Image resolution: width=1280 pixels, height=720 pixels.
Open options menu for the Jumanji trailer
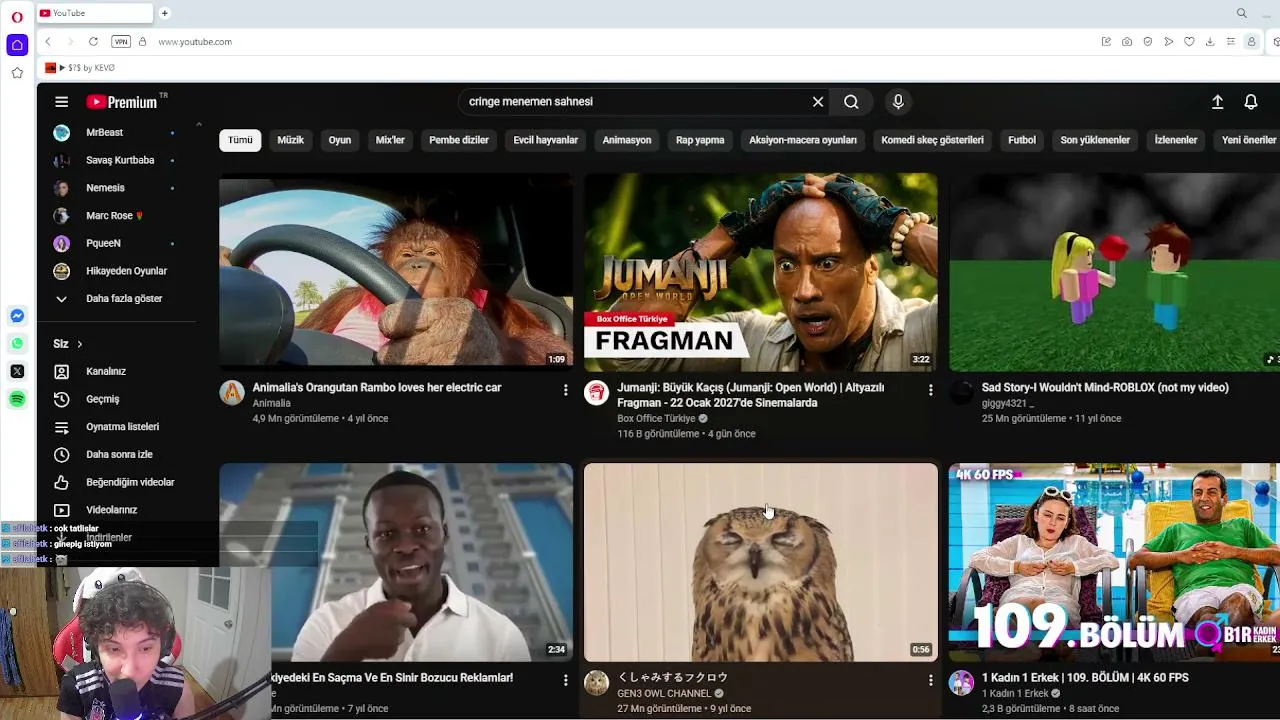930,390
